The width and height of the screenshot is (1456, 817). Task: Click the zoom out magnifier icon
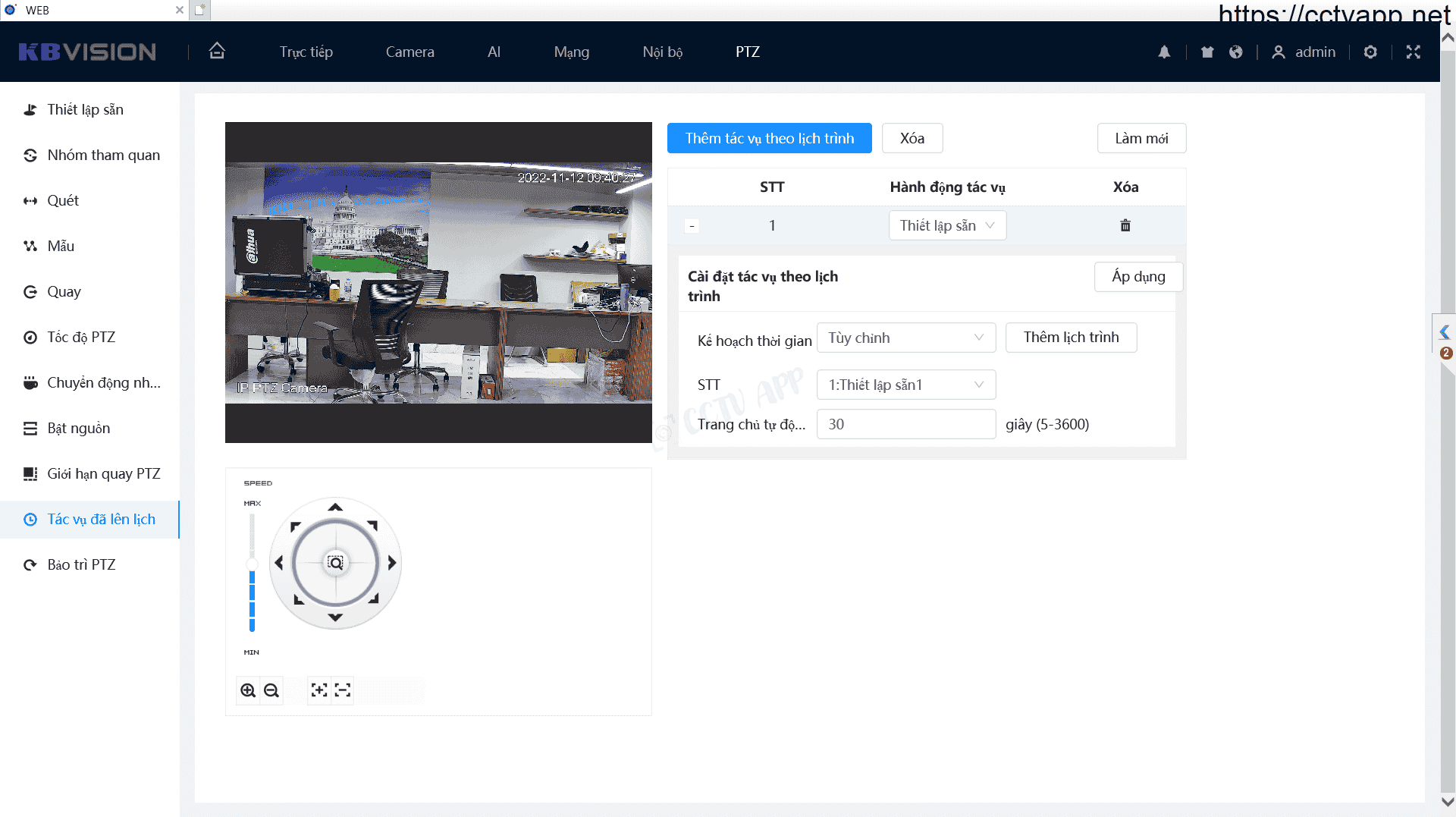coord(271,690)
